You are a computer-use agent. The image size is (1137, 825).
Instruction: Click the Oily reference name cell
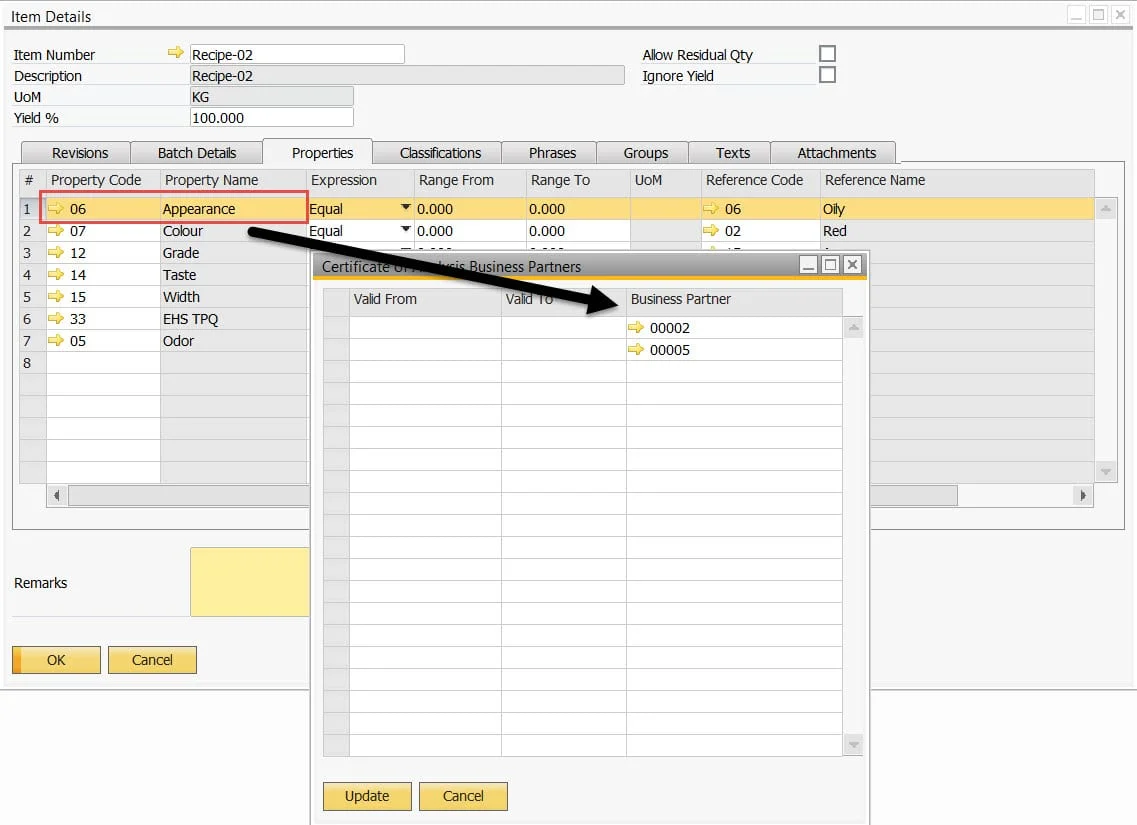(x=956, y=209)
